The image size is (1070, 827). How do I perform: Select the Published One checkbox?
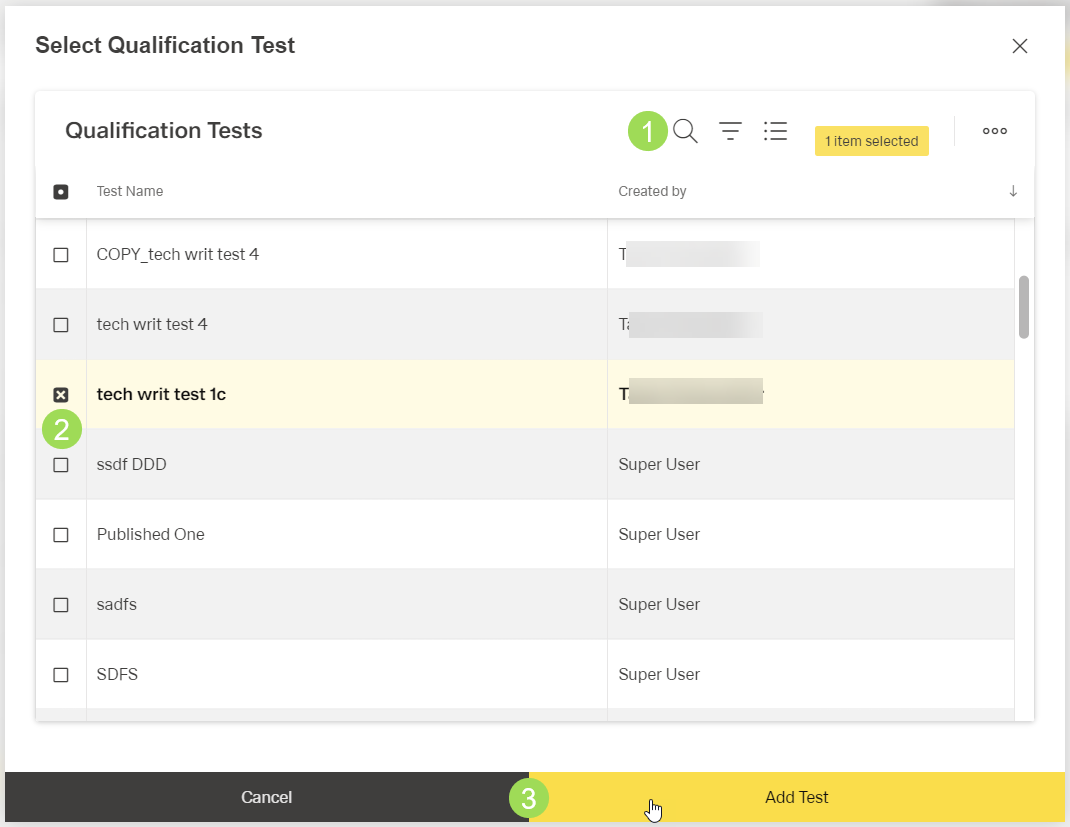point(61,535)
